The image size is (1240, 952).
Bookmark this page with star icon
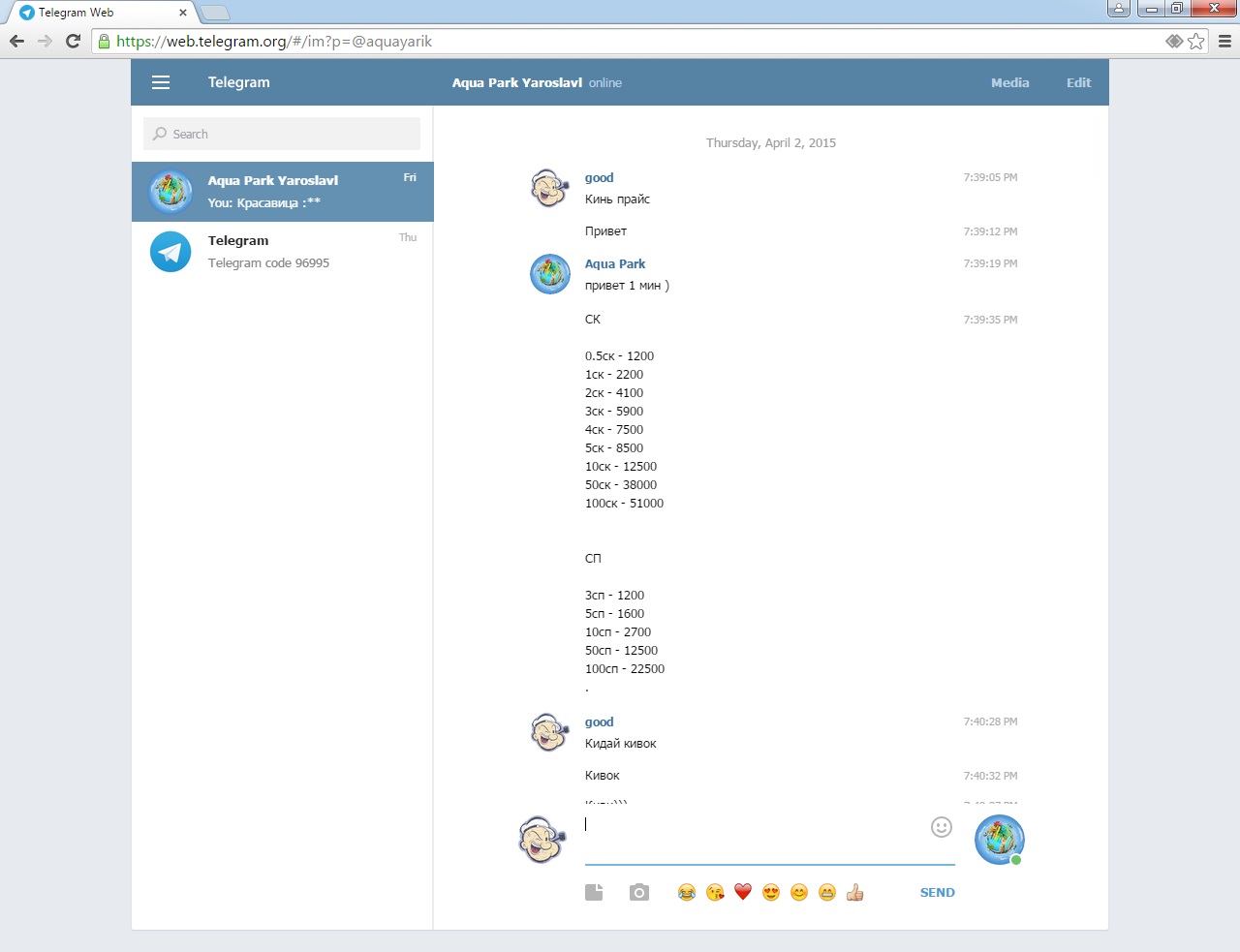coord(1196,41)
